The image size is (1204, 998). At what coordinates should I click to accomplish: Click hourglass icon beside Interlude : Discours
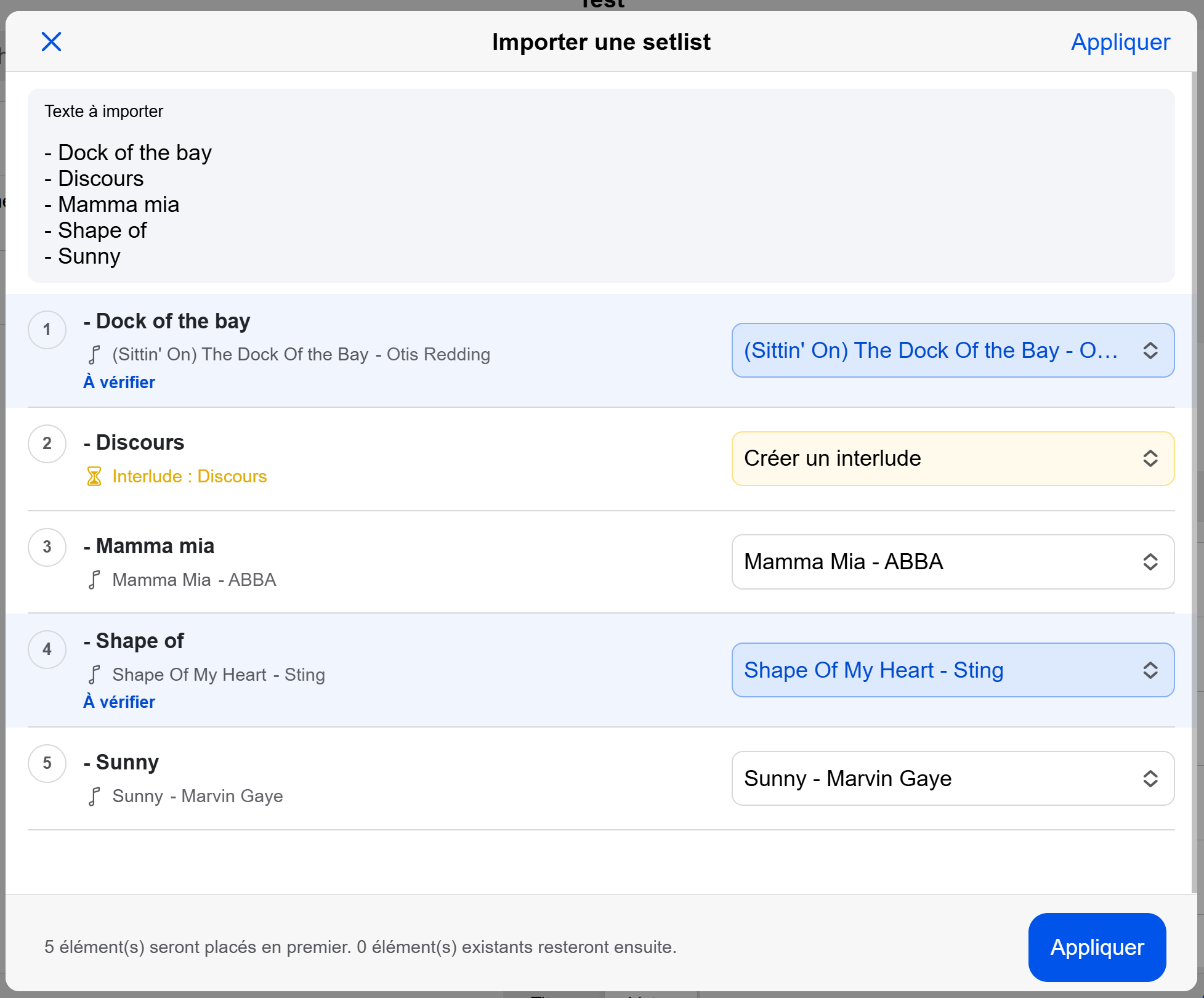pos(94,477)
